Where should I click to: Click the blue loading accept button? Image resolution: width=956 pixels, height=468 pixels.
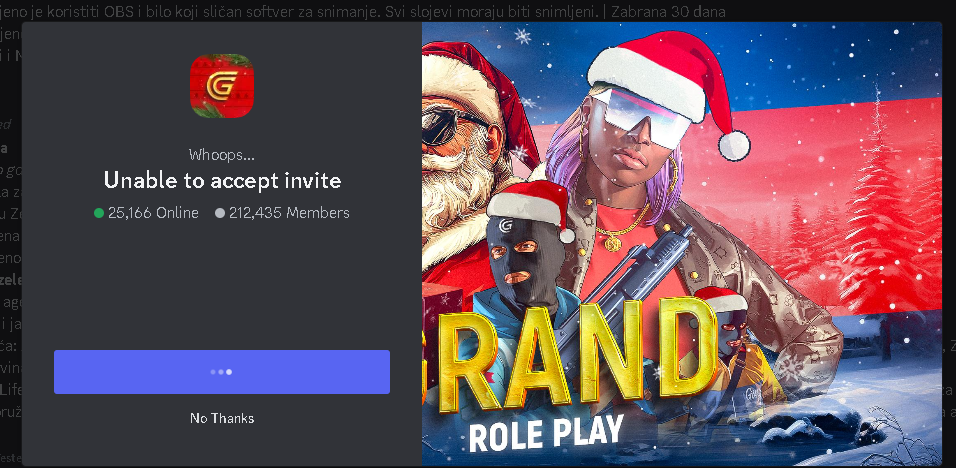click(222, 372)
